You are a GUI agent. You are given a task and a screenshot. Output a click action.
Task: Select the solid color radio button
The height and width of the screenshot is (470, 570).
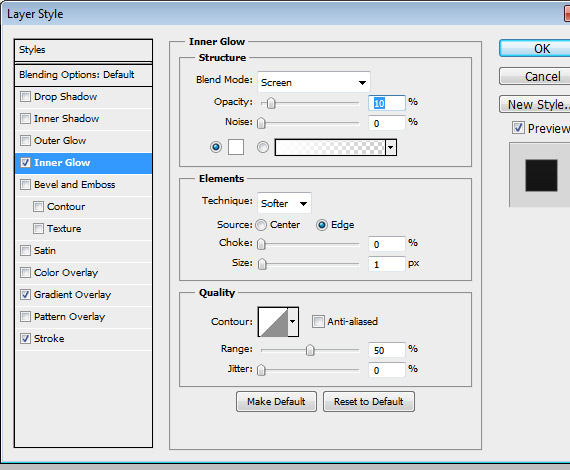tap(216, 147)
